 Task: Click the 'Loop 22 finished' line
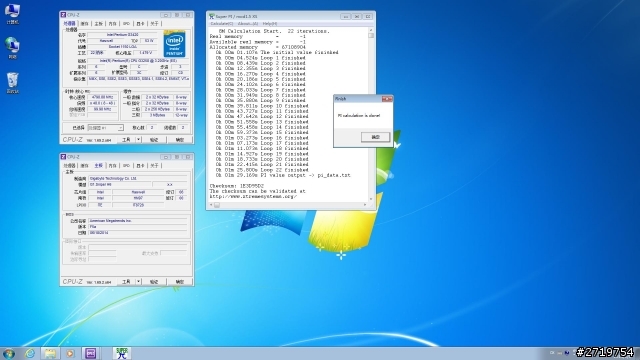(x=262, y=170)
